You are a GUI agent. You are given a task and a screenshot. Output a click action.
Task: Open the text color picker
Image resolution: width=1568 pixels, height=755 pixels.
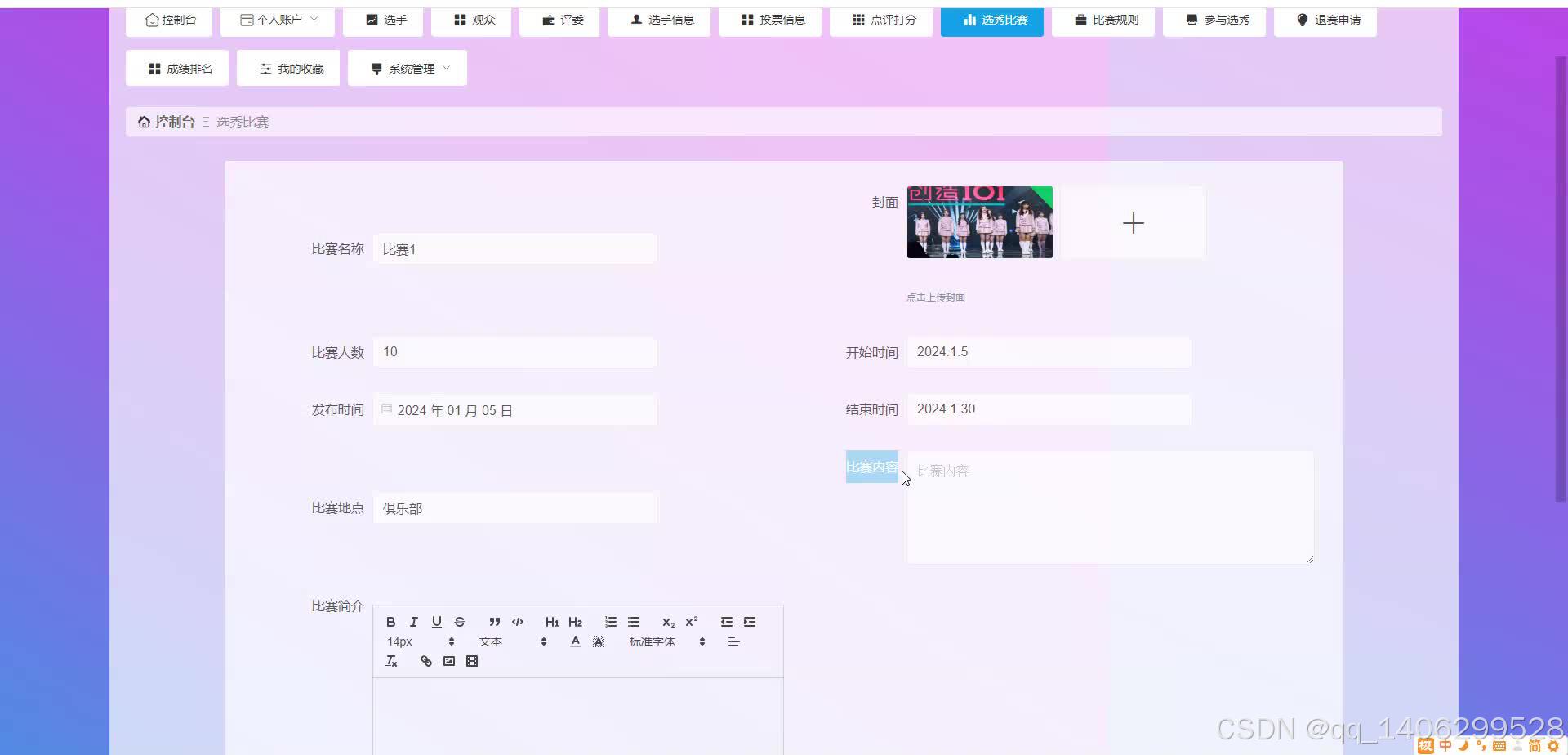tap(575, 641)
